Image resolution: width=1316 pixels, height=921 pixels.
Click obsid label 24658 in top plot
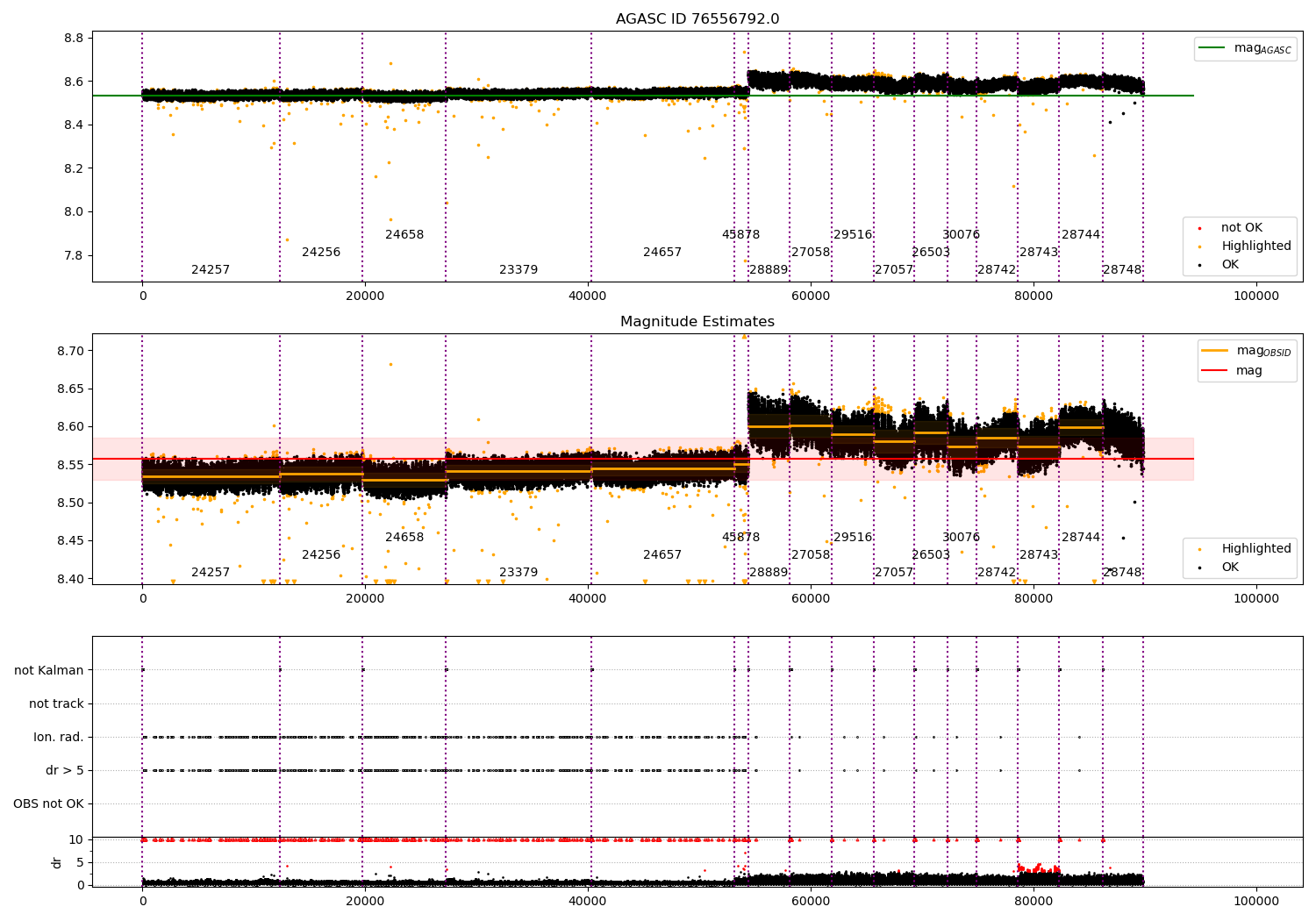[404, 234]
